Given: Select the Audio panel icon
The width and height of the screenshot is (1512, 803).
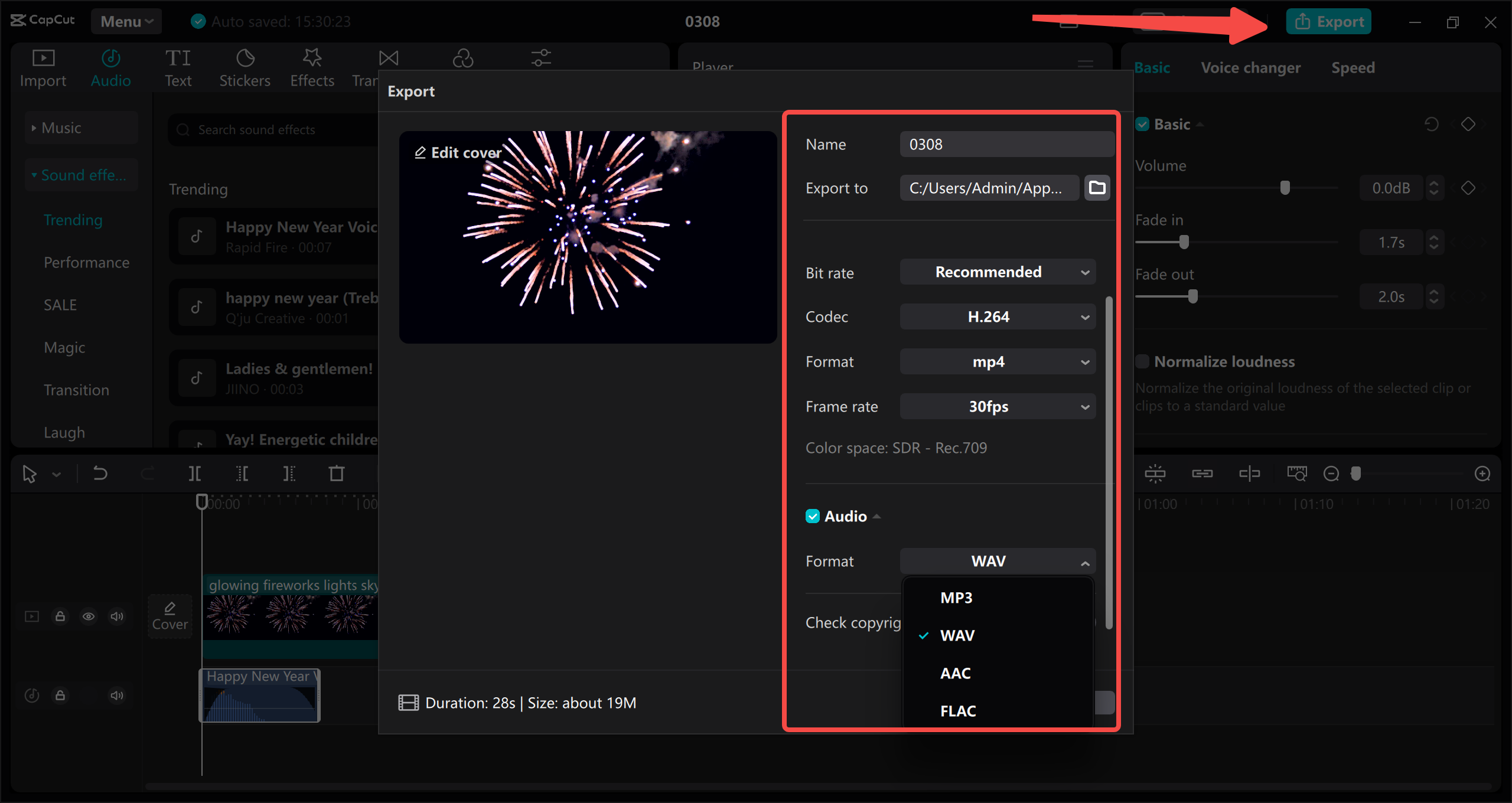Looking at the screenshot, I should click(110, 66).
